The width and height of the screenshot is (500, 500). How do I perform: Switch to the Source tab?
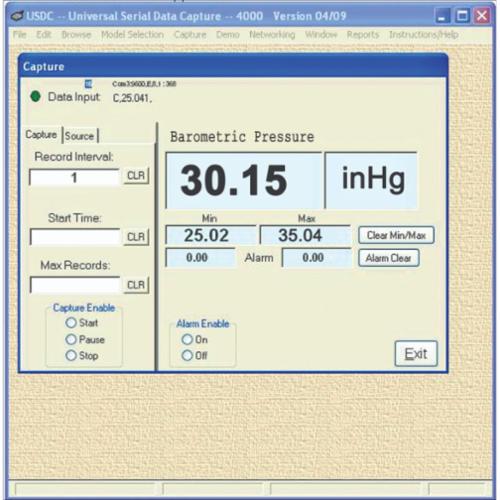point(80,136)
